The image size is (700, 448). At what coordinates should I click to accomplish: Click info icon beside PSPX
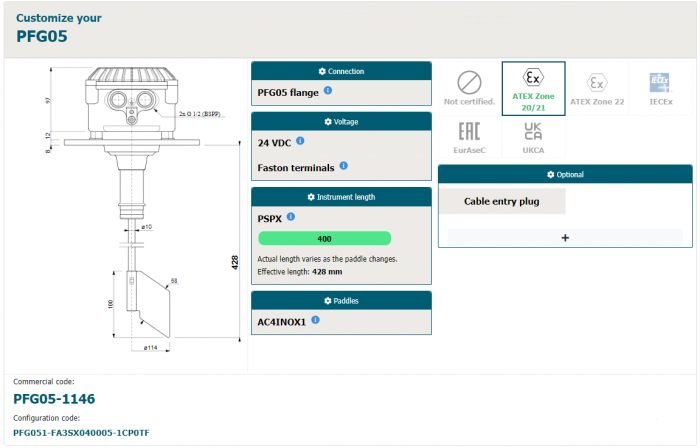pos(291,216)
